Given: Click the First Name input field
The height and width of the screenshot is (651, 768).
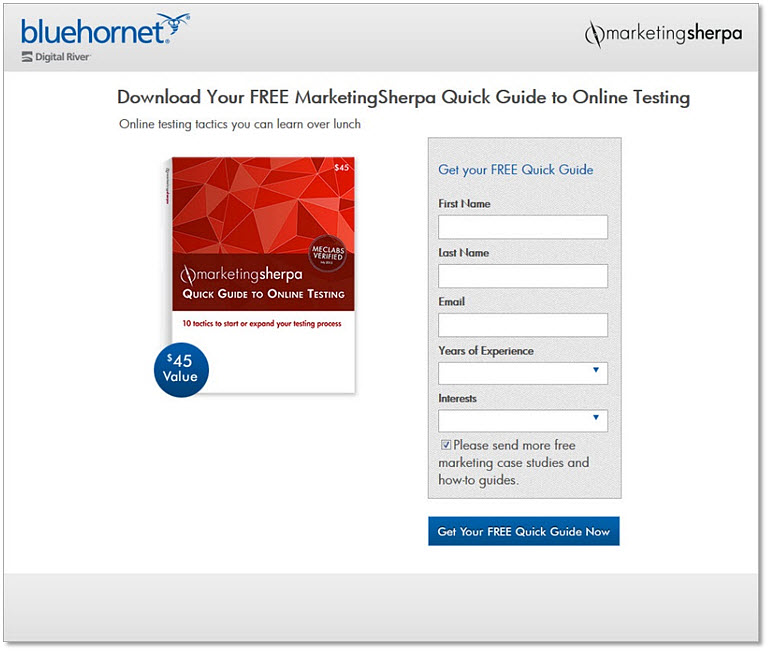Looking at the screenshot, I should 523,227.
